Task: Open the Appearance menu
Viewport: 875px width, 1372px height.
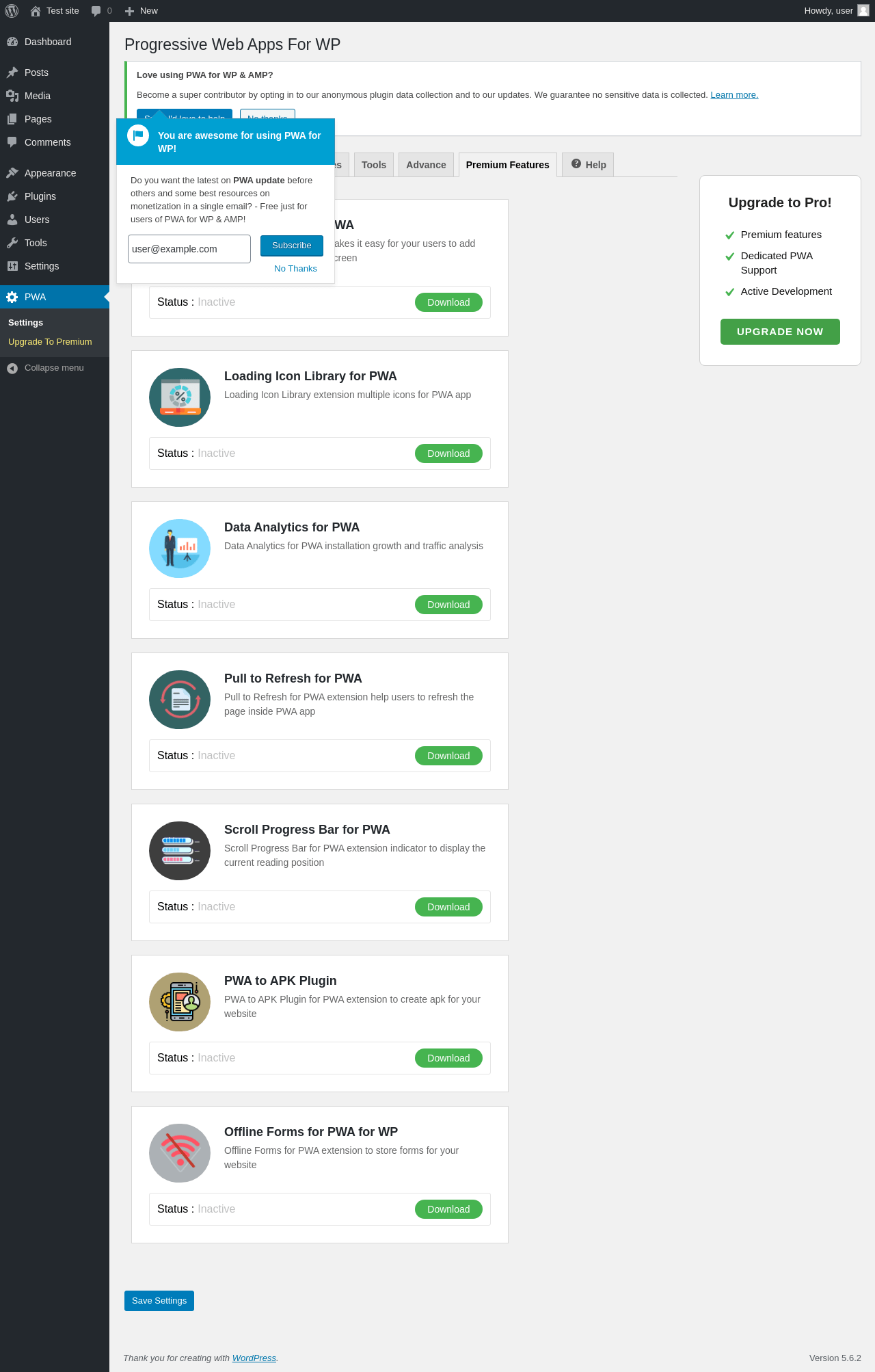Action: click(x=55, y=173)
